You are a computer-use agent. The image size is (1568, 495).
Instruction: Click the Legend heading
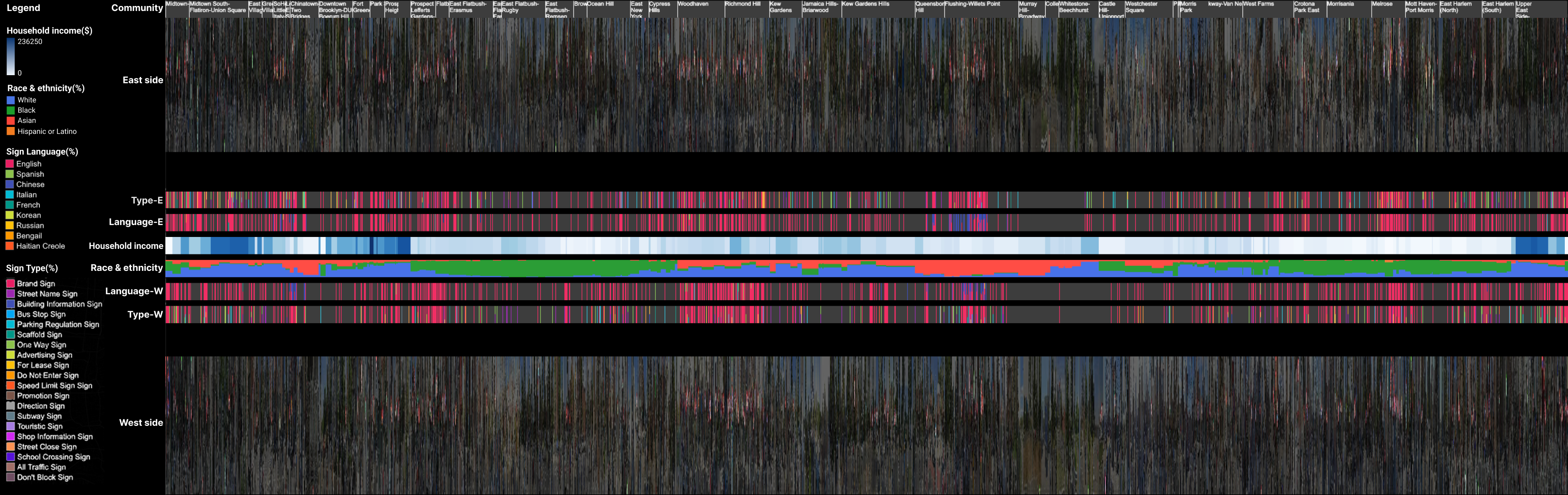click(23, 8)
